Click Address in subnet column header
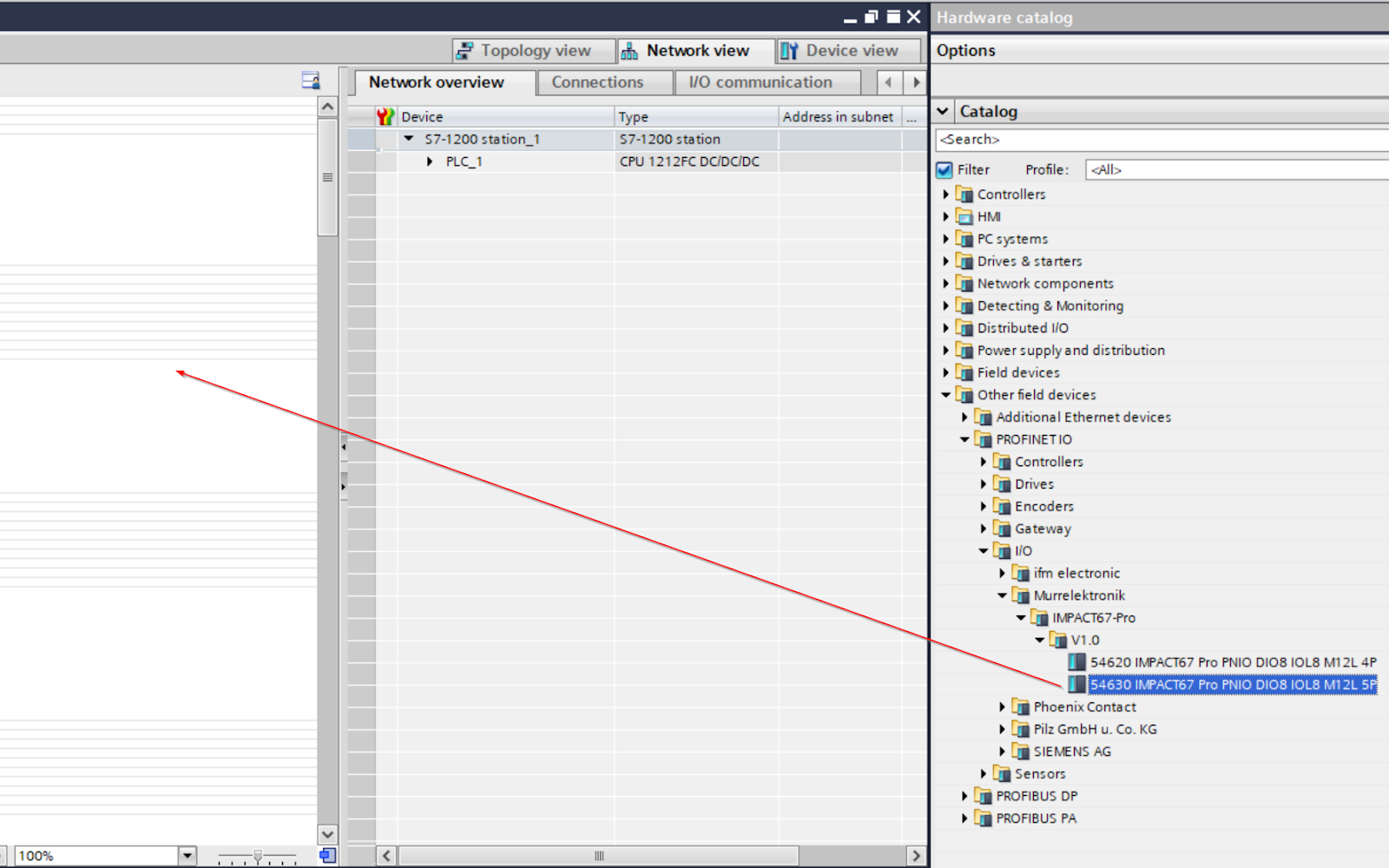The height and width of the screenshot is (868, 1389). pyautogui.click(x=839, y=116)
